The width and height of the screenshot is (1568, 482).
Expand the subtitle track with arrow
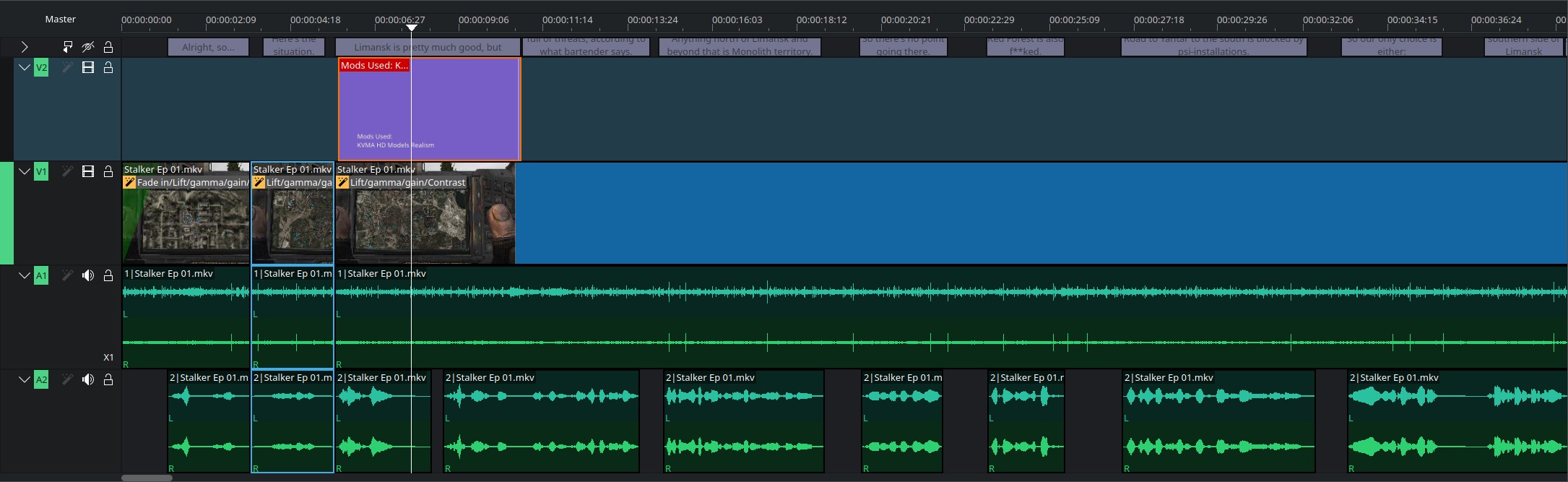click(24, 47)
